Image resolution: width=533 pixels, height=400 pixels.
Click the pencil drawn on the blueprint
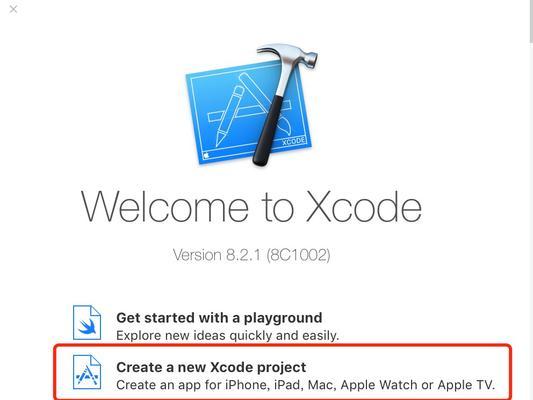point(229,116)
